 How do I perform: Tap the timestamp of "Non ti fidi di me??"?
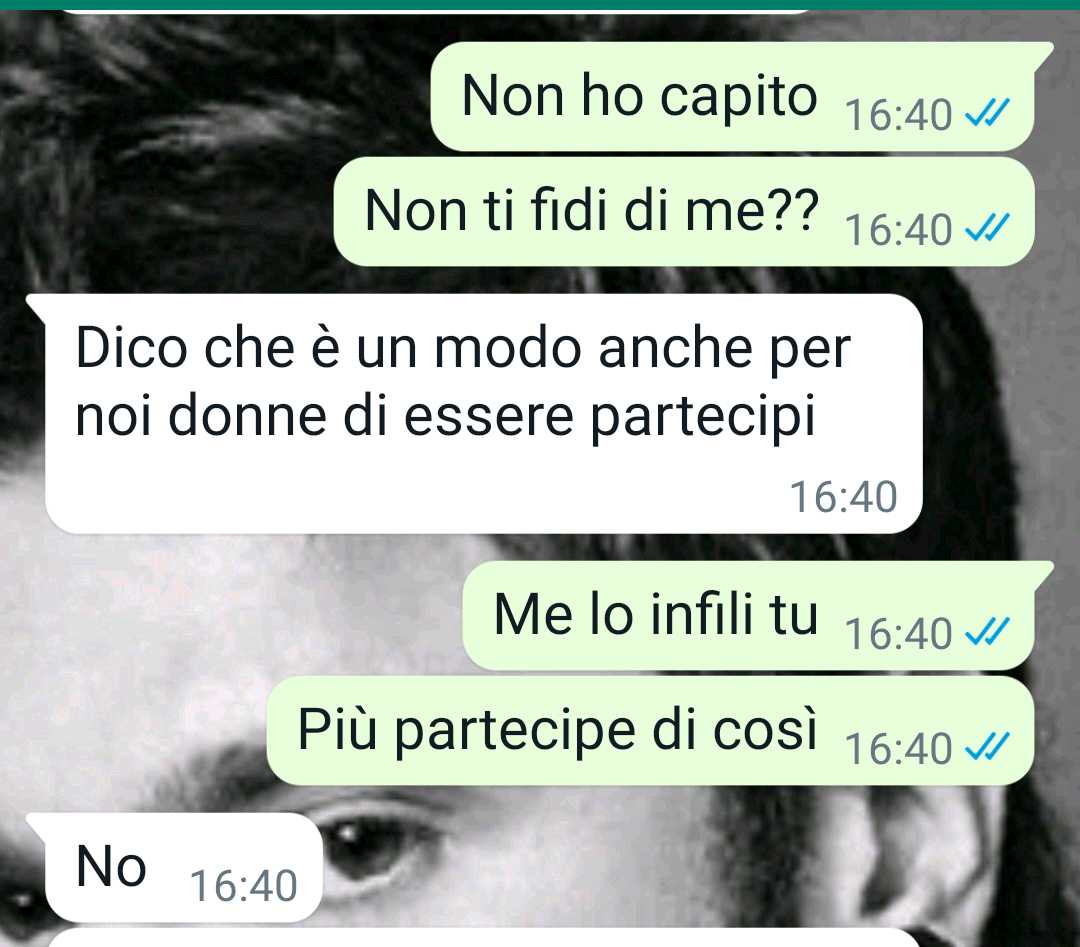pos(898,230)
